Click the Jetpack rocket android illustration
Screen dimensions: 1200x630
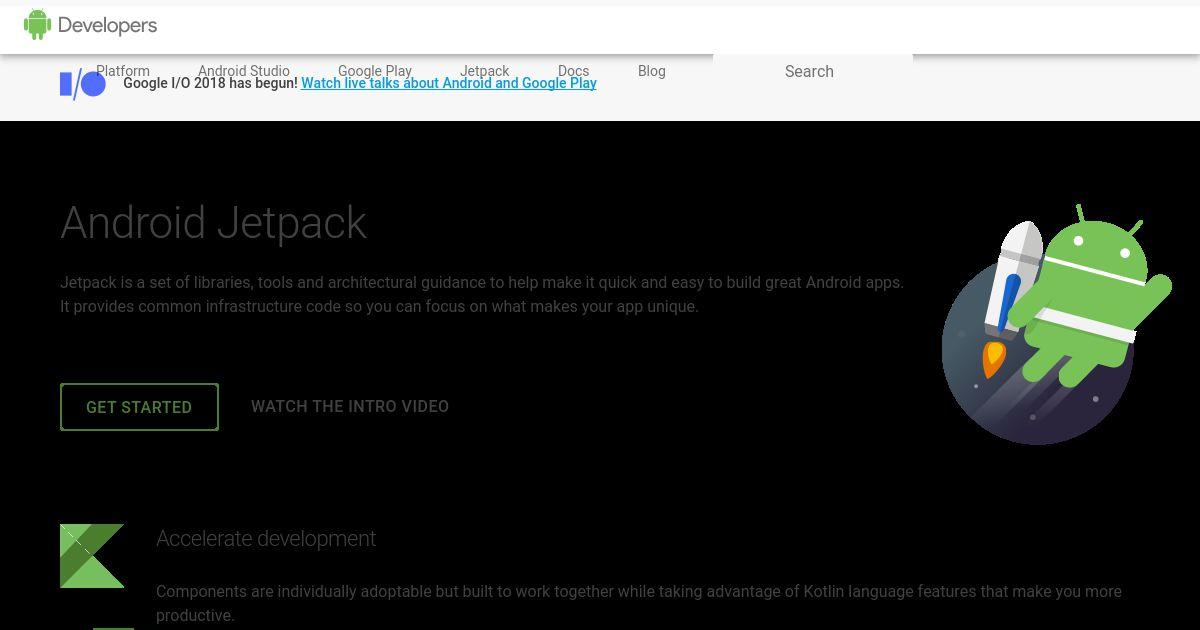click(1056, 324)
